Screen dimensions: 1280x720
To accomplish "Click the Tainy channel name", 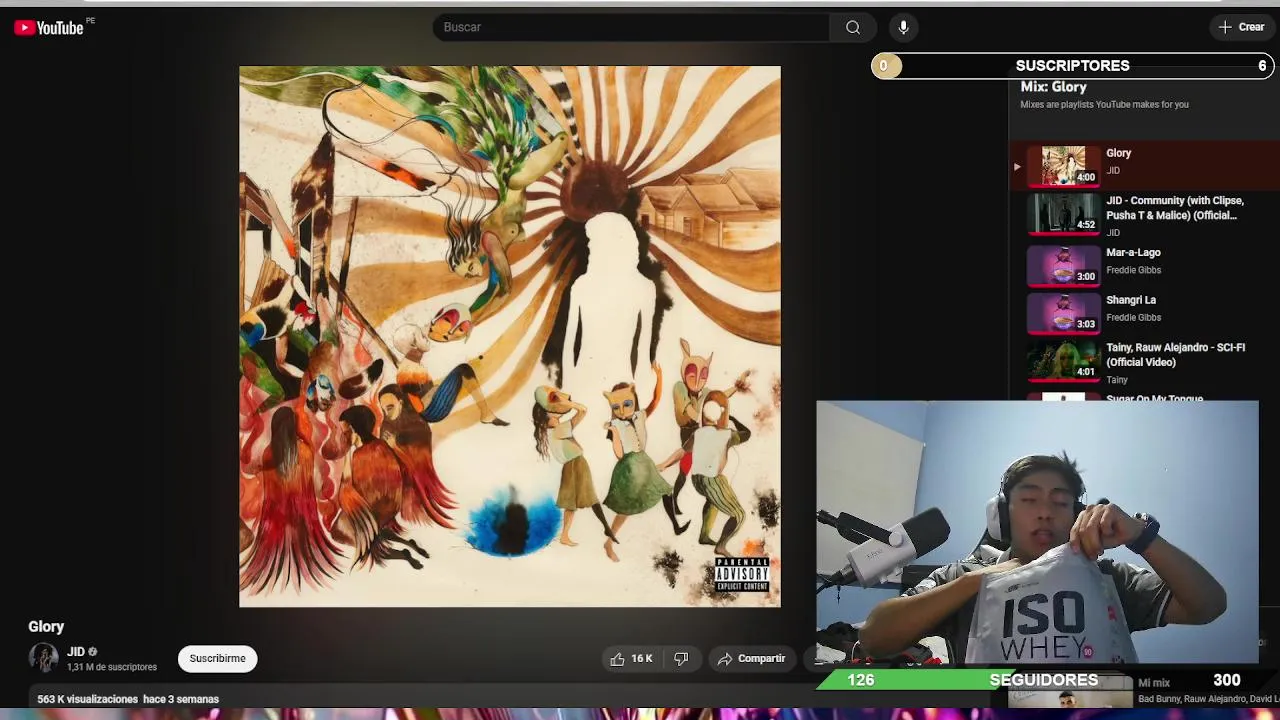I will pyautogui.click(x=1117, y=380).
